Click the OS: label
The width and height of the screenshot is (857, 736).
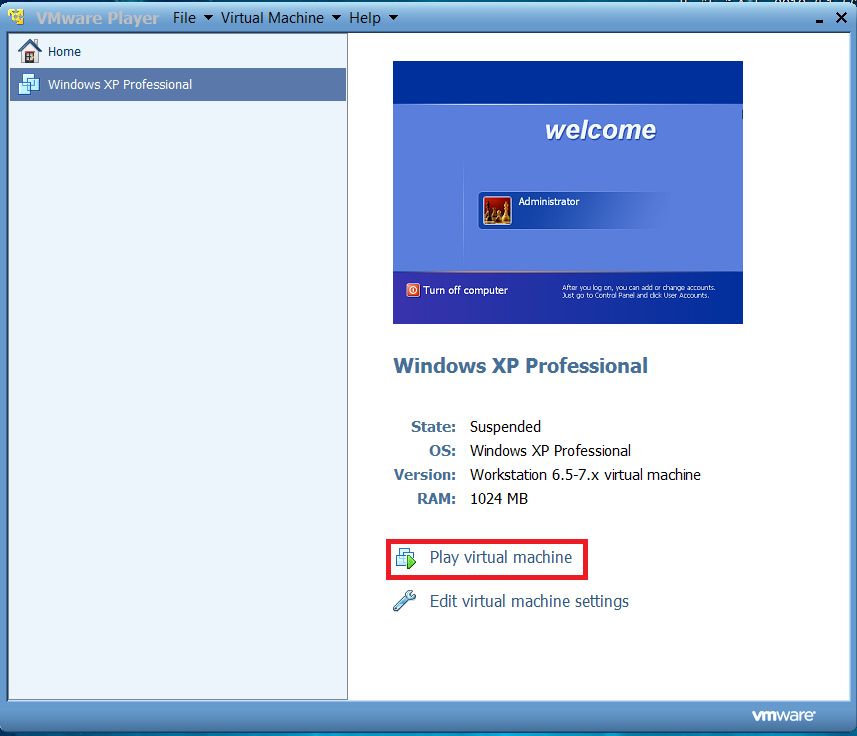click(x=442, y=451)
